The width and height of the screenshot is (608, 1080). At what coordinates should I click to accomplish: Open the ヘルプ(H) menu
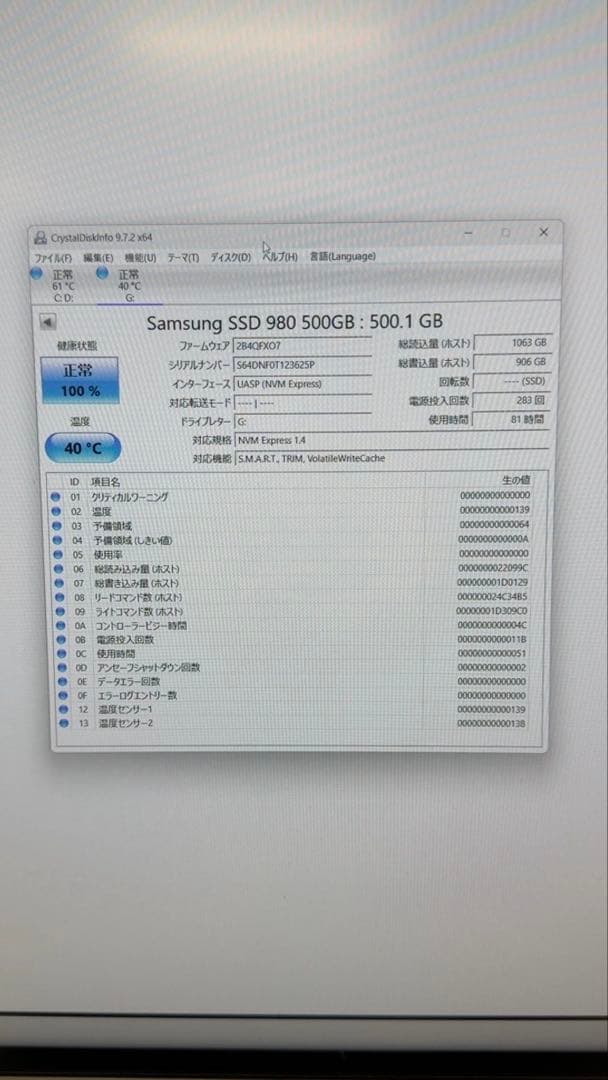click(280, 257)
